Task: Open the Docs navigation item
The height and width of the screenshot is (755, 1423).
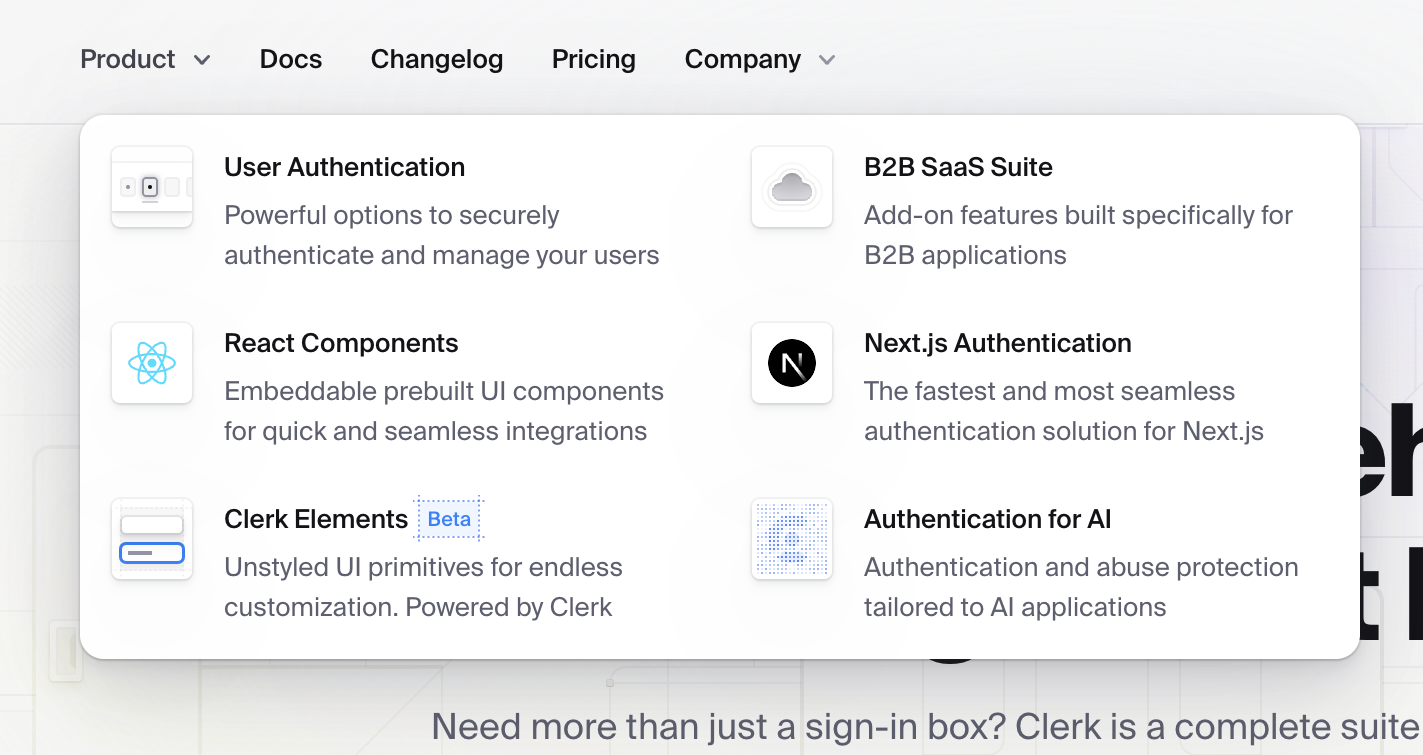Action: tap(291, 60)
